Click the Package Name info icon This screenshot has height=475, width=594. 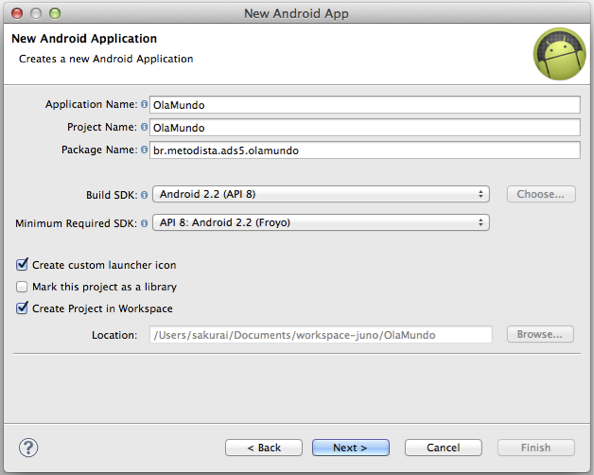144,150
